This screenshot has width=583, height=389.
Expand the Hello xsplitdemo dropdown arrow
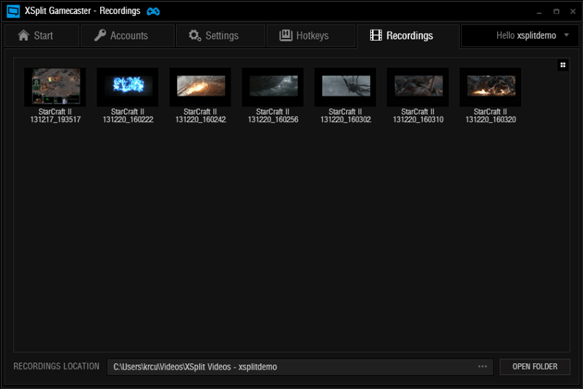point(566,35)
